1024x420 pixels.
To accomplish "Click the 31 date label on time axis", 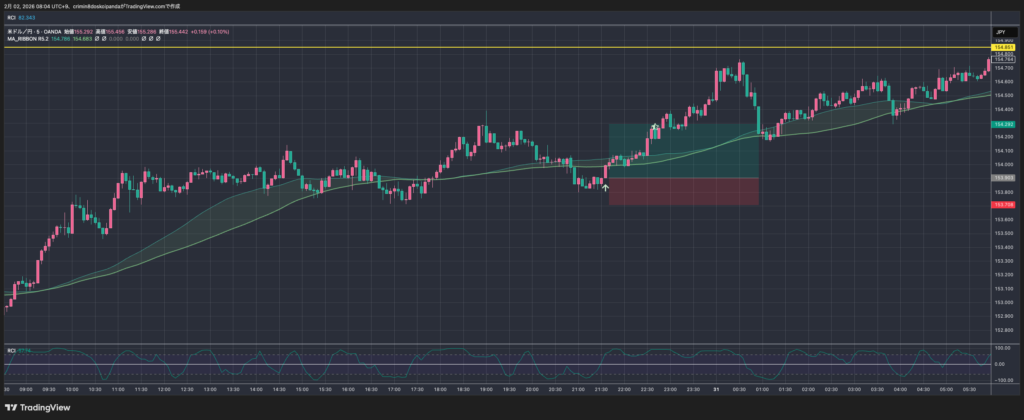I will pyautogui.click(x=716, y=389).
